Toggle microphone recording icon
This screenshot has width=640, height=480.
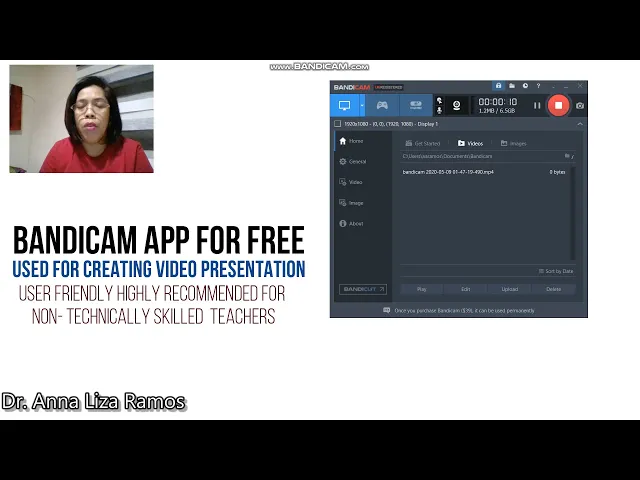(439, 111)
